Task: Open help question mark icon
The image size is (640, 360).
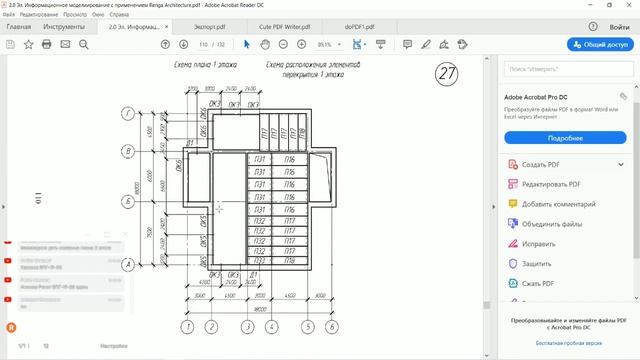Action: [593, 27]
